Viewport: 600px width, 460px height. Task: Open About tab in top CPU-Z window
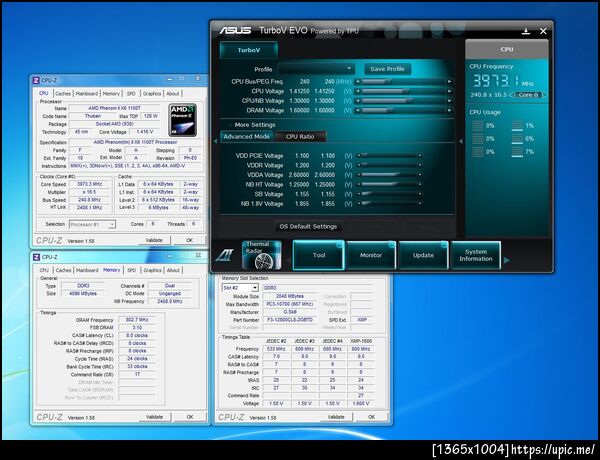coord(173,93)
